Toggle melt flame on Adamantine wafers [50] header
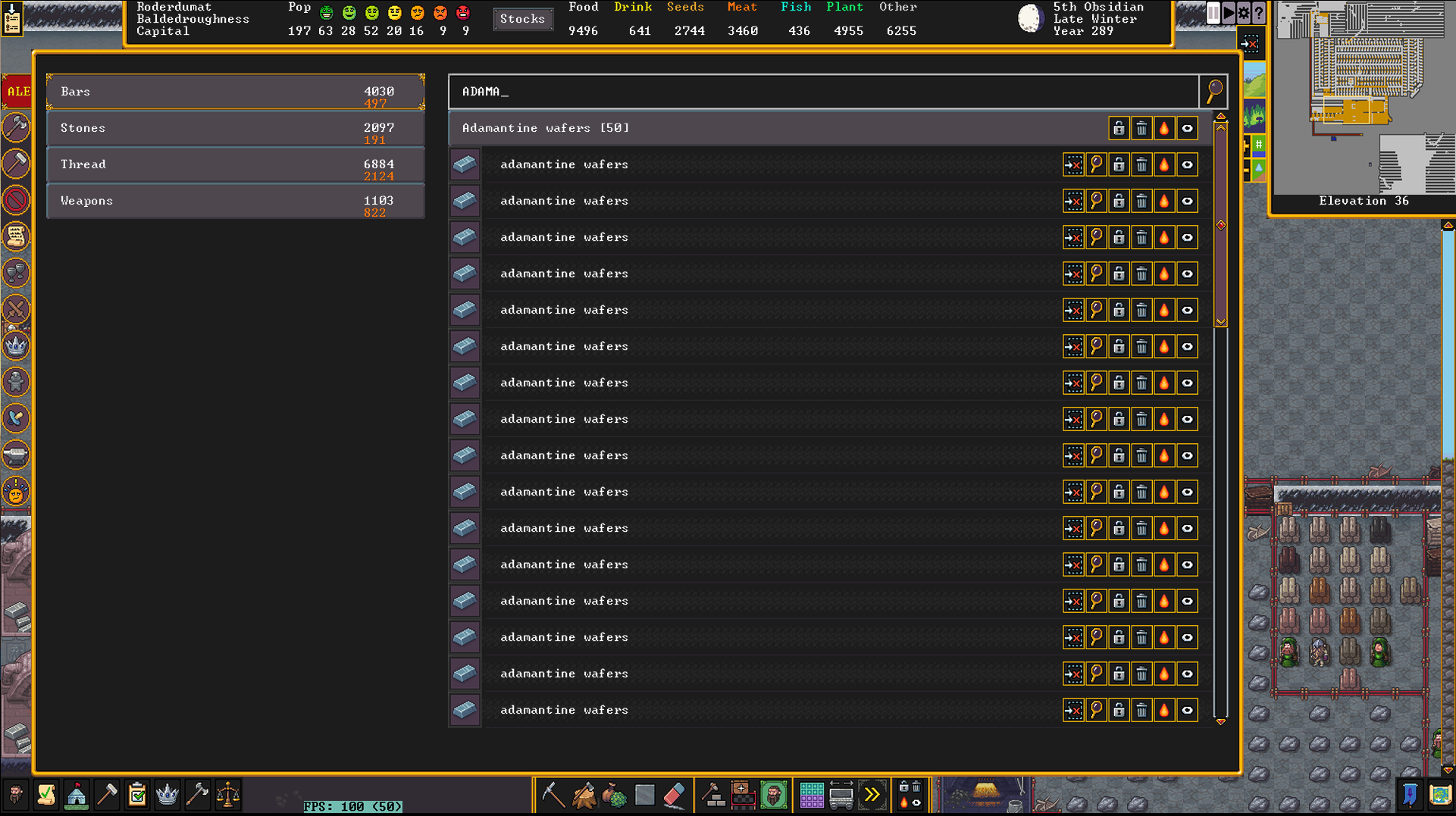 (x=1165, y=128)
